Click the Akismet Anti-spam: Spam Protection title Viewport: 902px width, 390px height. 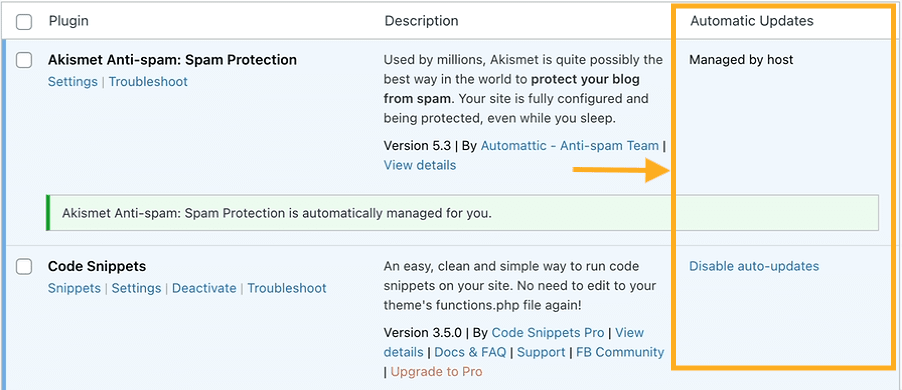pyautogui.click(x=173, y=60)
